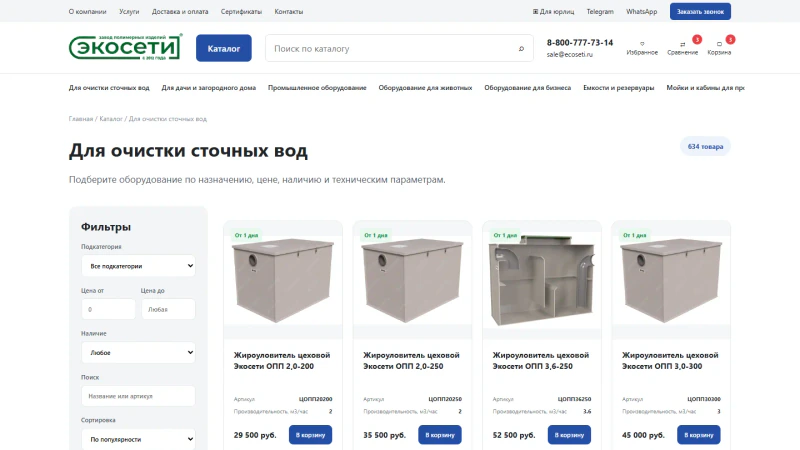Open the Сортировка dropdown

[x=138, y=439]
